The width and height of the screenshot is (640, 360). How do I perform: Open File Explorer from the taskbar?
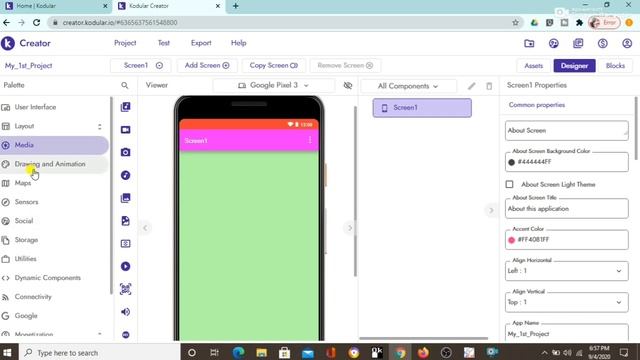(262, 352)
